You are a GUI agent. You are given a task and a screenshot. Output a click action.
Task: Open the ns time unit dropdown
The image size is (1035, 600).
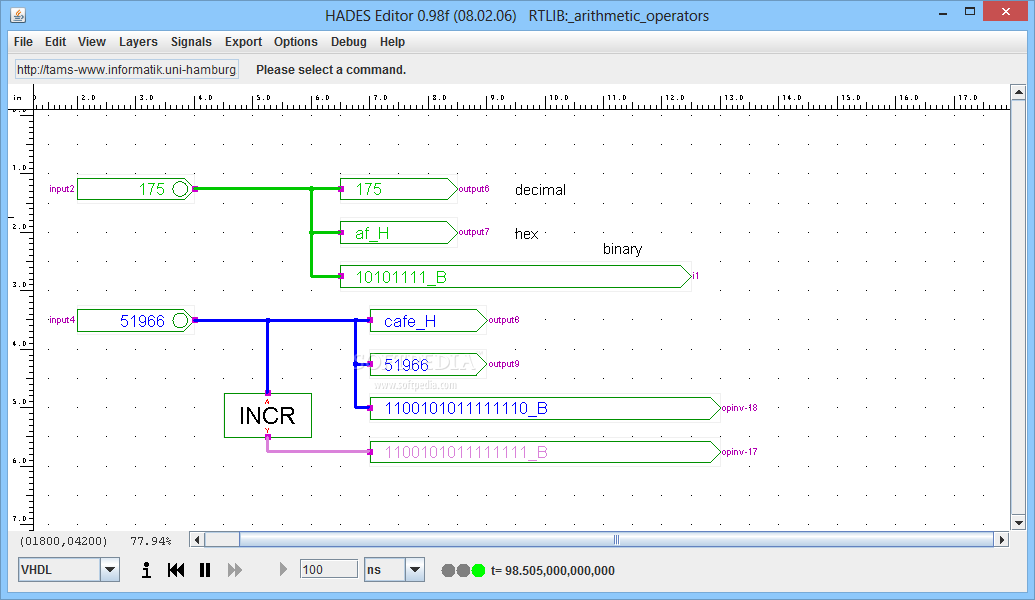(x=415, y=570)
